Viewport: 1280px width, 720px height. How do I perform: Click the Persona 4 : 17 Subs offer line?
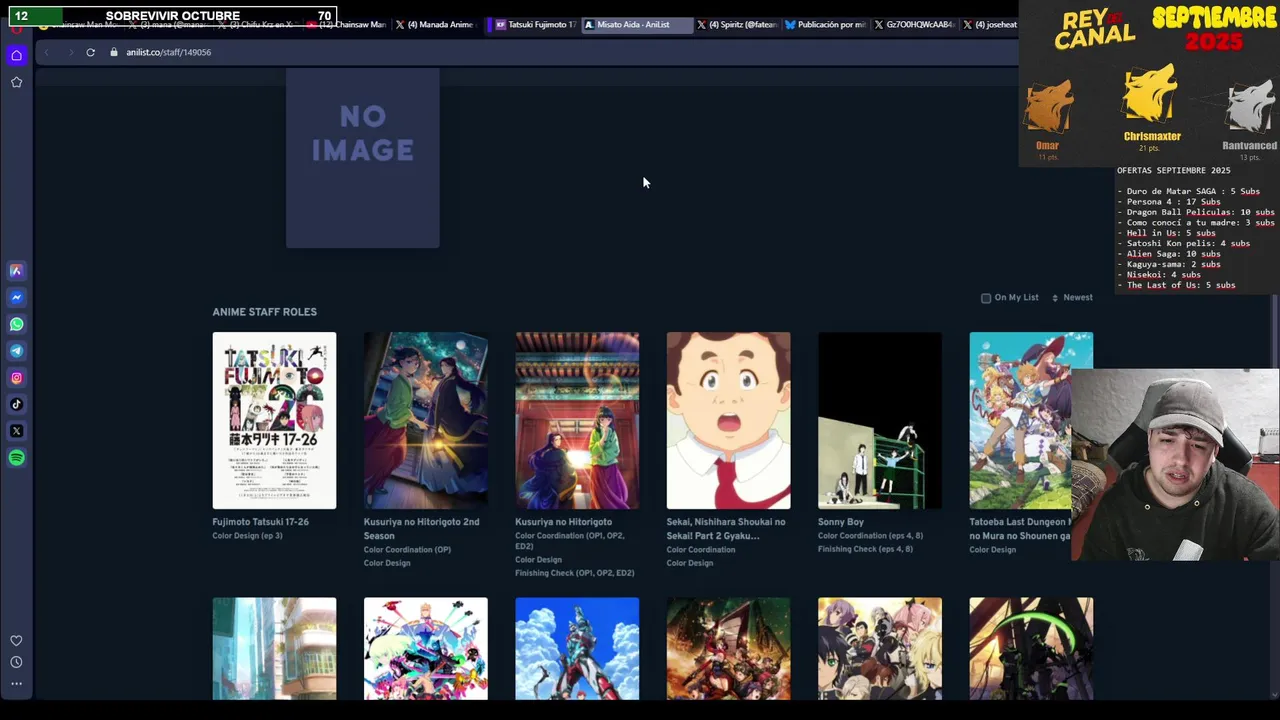1173,202
